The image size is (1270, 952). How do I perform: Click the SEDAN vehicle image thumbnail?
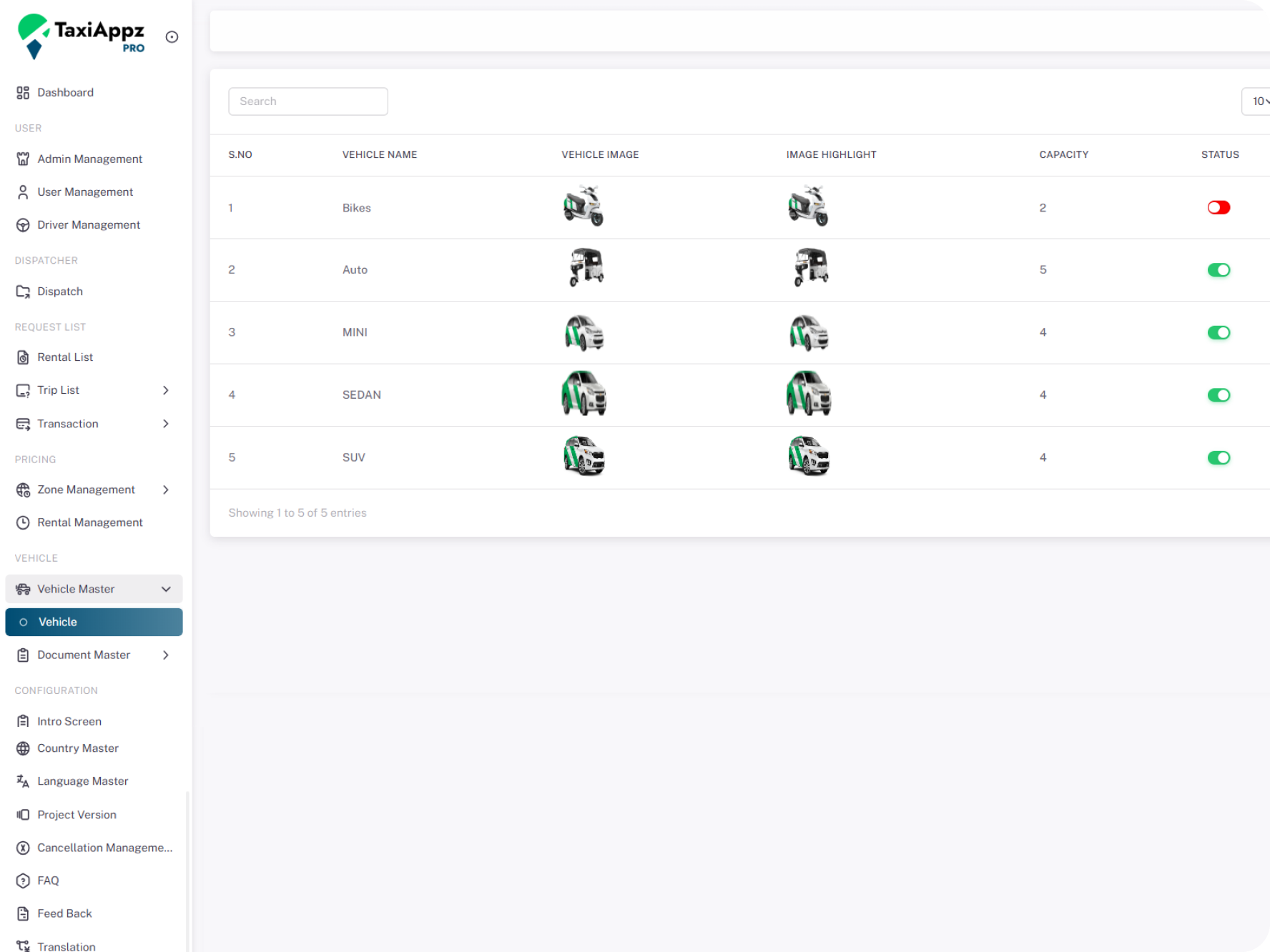[584, 394]
